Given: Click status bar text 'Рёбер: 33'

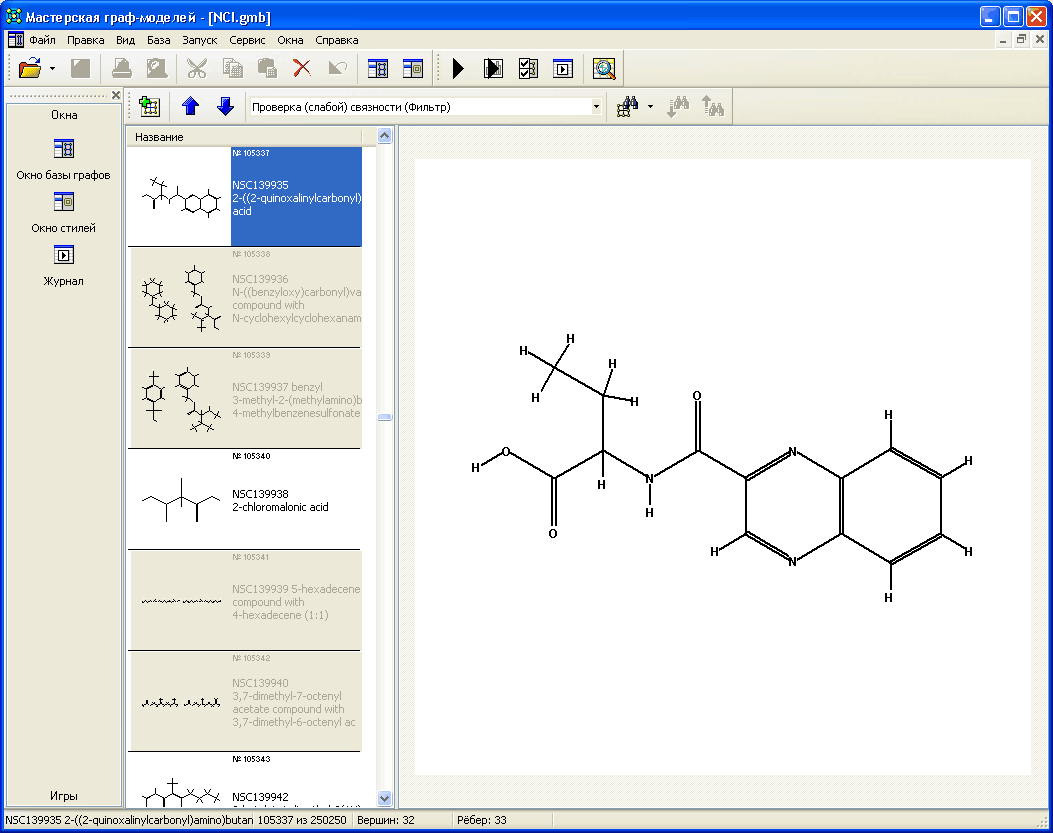Looking at the screenshot, I should (482, 820).
